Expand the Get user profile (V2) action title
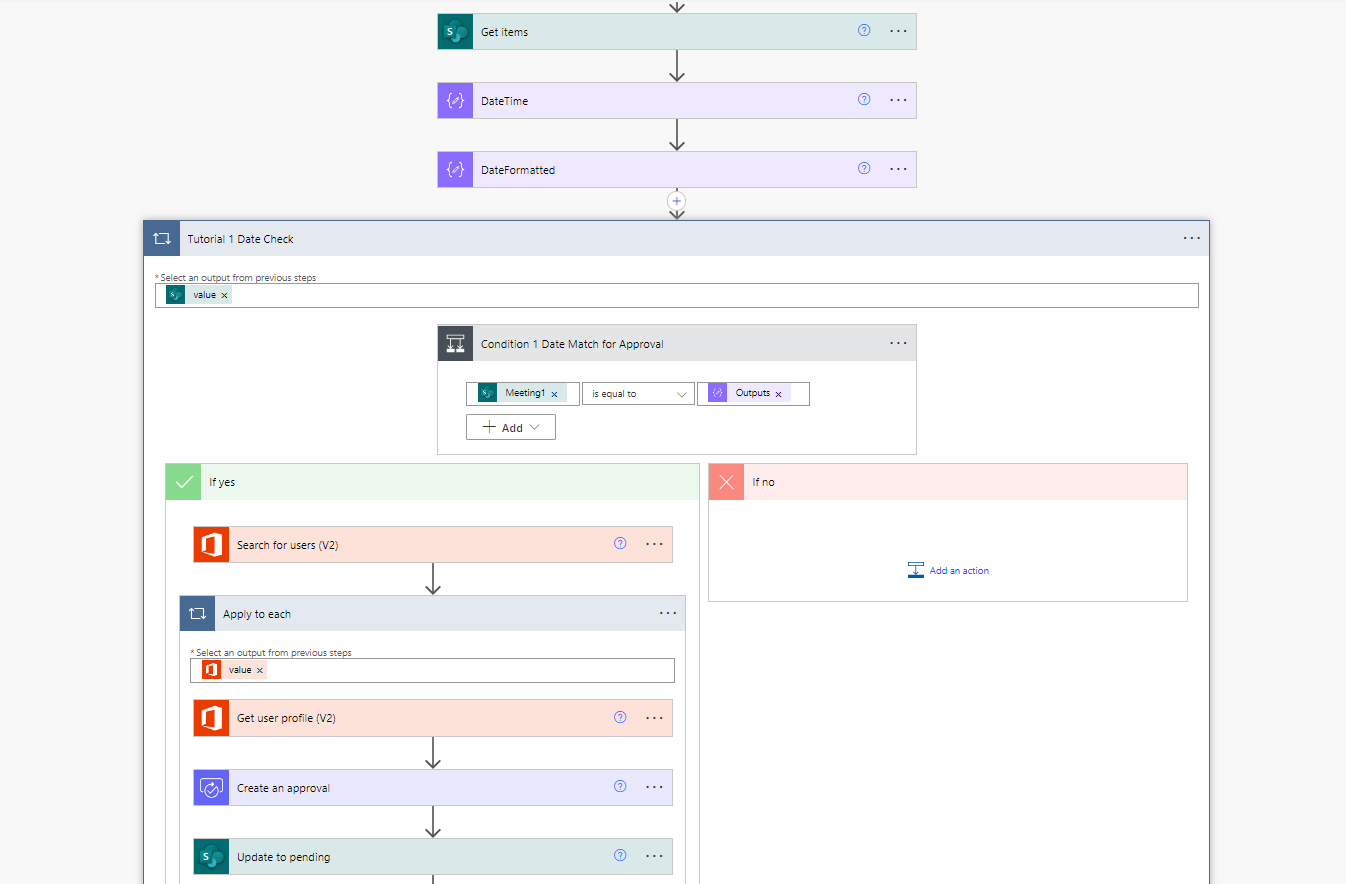 (286, 718)
